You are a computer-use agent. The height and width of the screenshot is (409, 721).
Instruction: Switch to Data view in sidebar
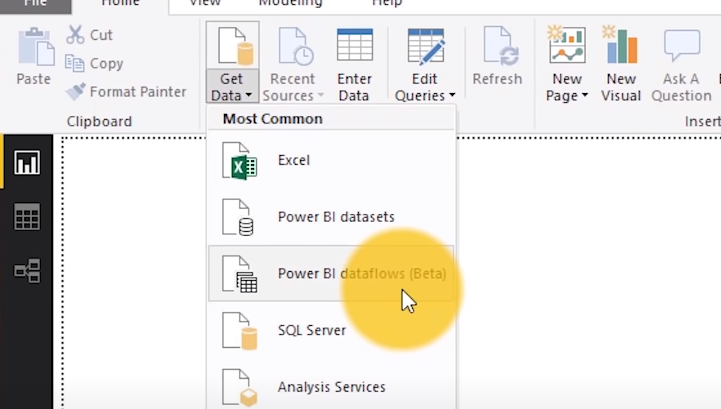click(27, 216)
